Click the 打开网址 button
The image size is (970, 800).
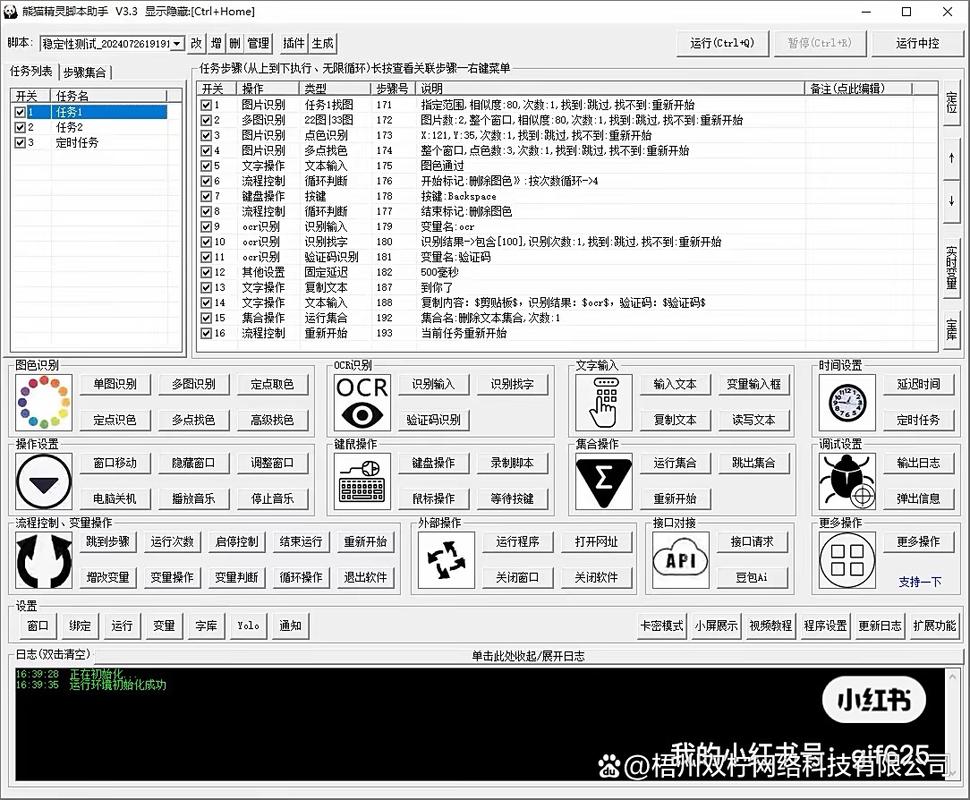(596, 542)
